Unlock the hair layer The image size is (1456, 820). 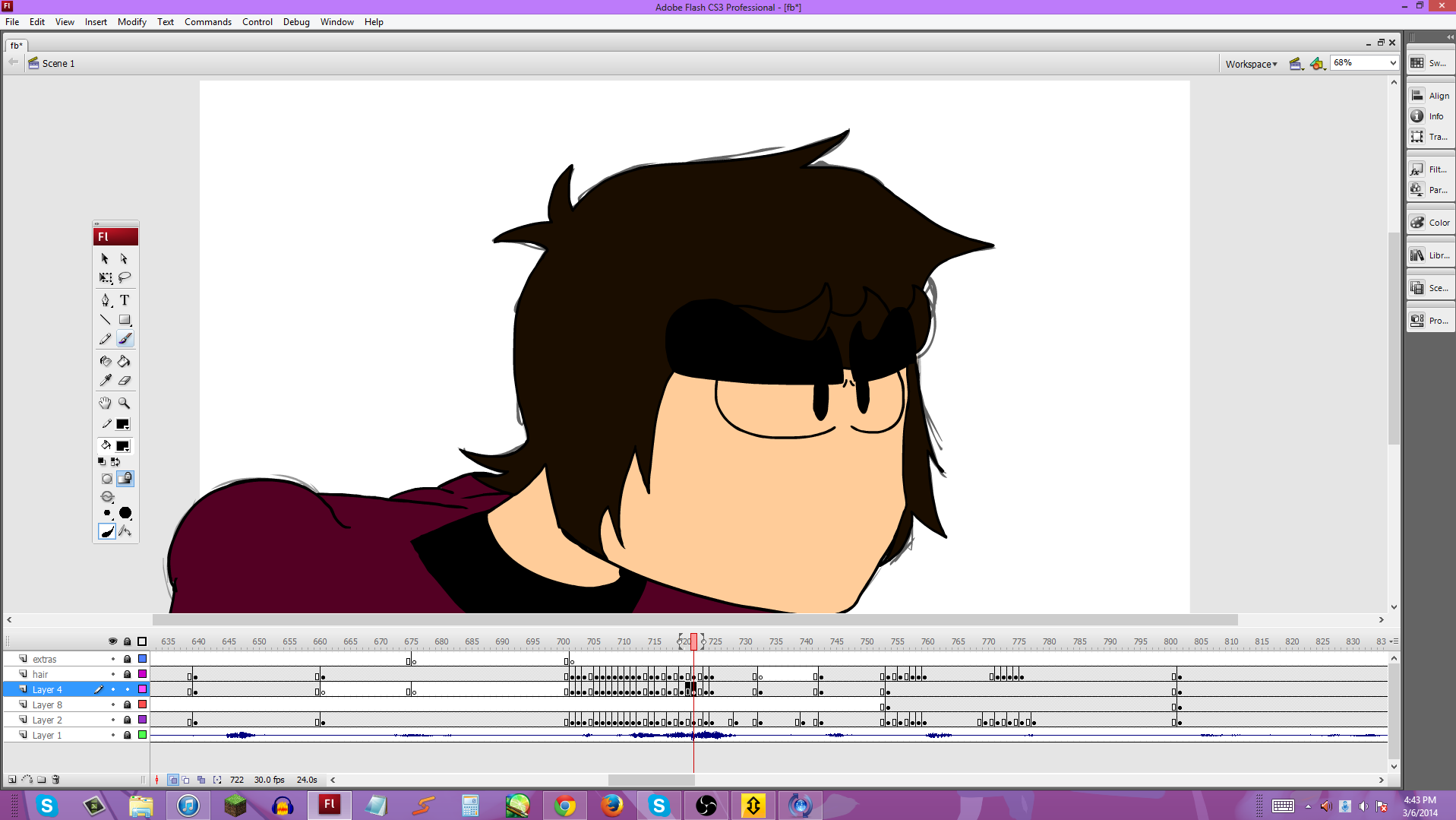[128, 675]
